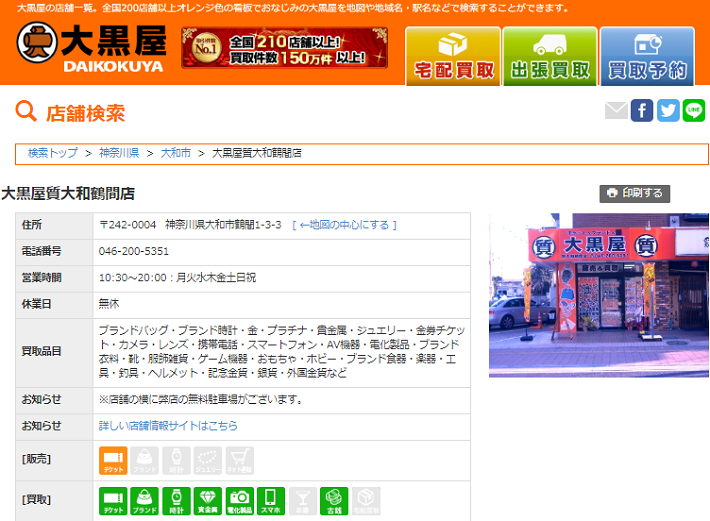Click the magnifier icon beside 店舗検索

point(26,111)
